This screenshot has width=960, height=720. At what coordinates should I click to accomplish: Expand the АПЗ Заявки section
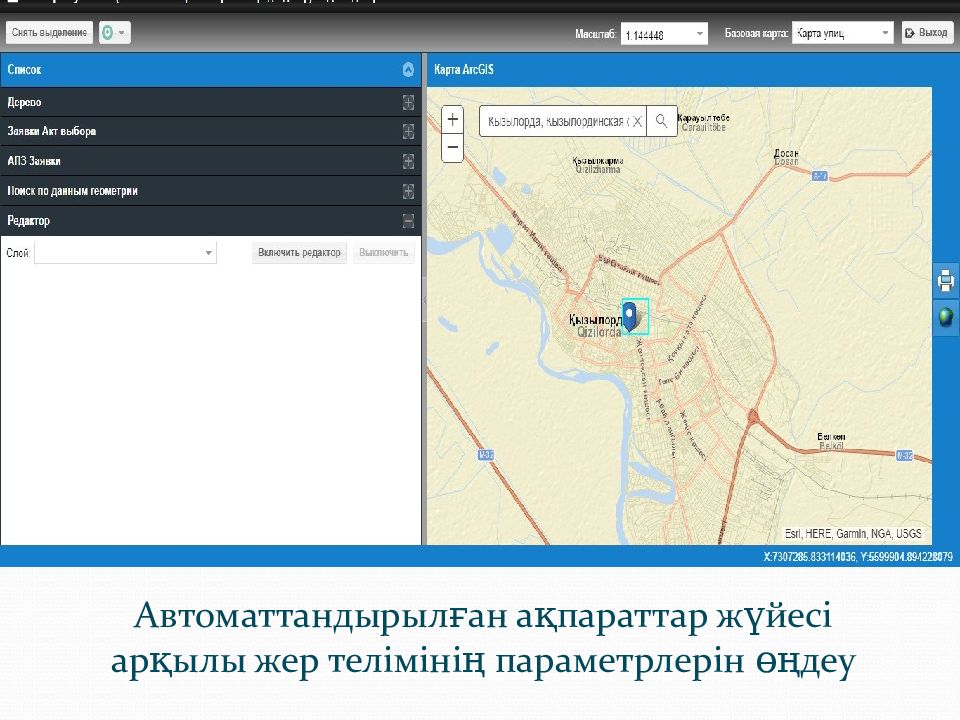tap(408, 161)
